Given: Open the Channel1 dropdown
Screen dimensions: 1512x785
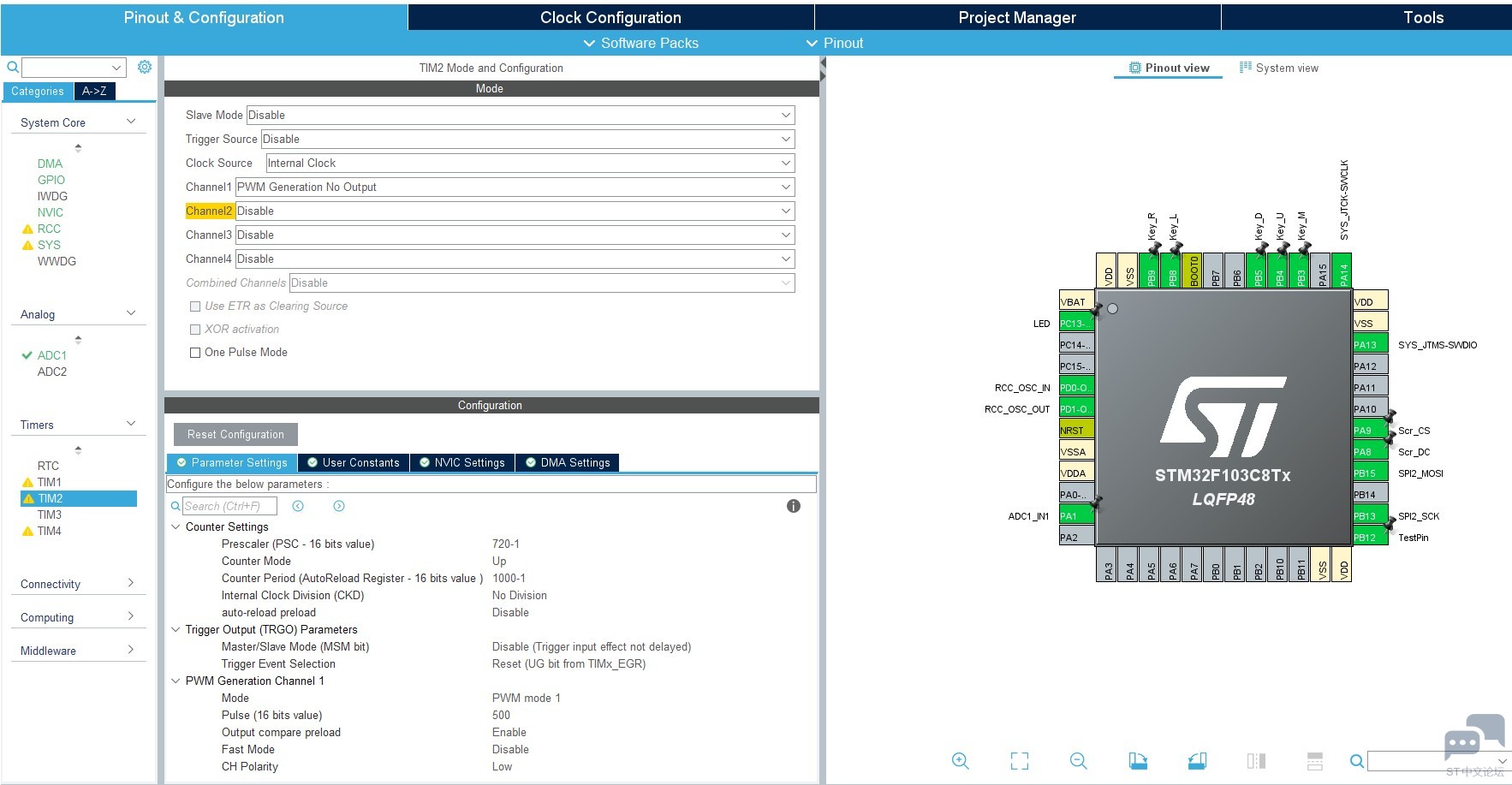Looking at the screenshot, I should [515, 187].
